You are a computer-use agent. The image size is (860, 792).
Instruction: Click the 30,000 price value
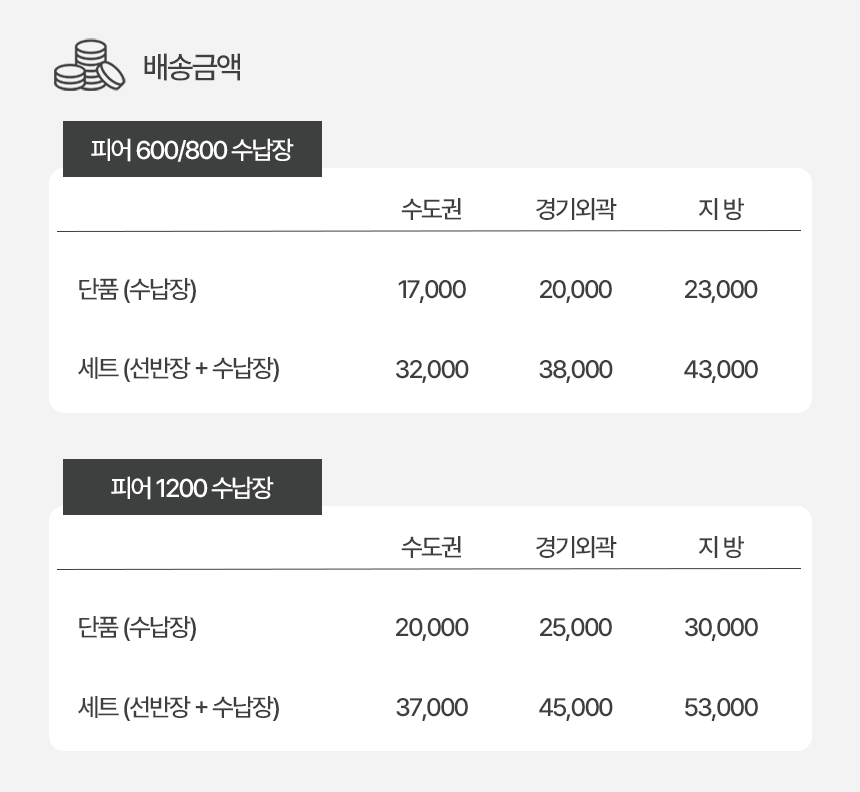(720, 628)
